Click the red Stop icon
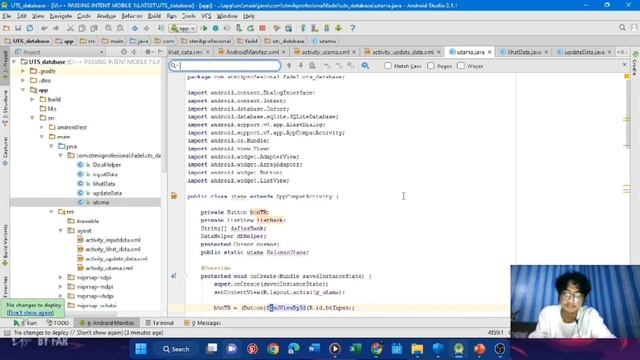This screenshot has width=640, height=360. click(262, 28)
